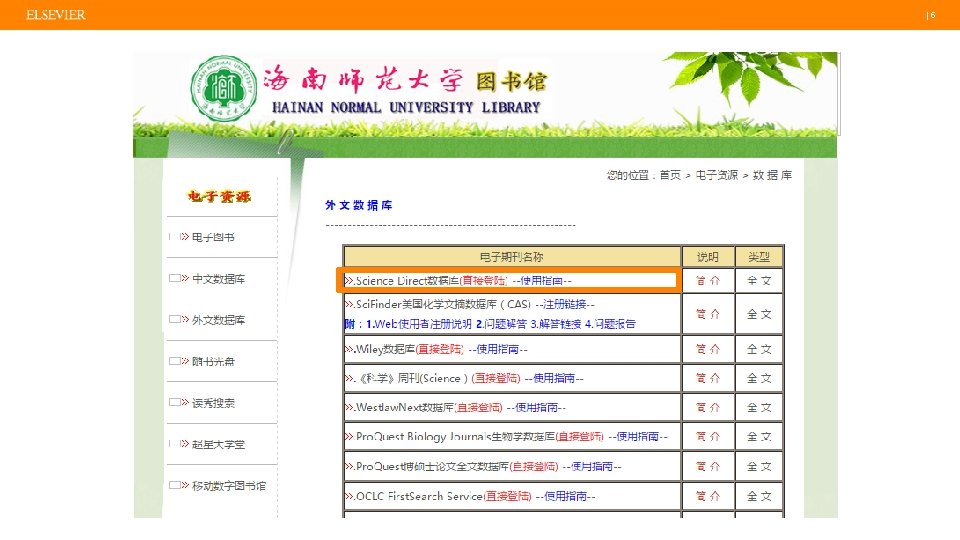The image size is (960, 540).
Task: Click 简介 in the WestlawNext row
Action: tap(708, 407)
